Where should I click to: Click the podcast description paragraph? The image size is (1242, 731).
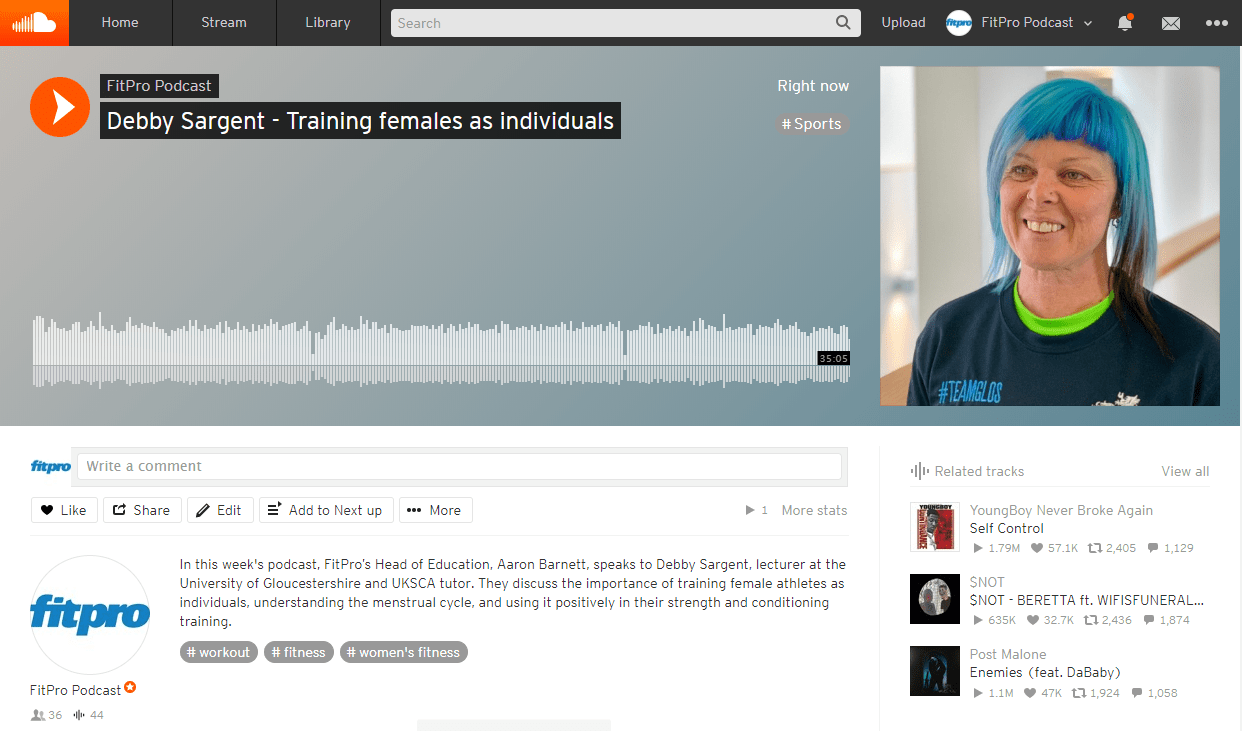point(513,593)
